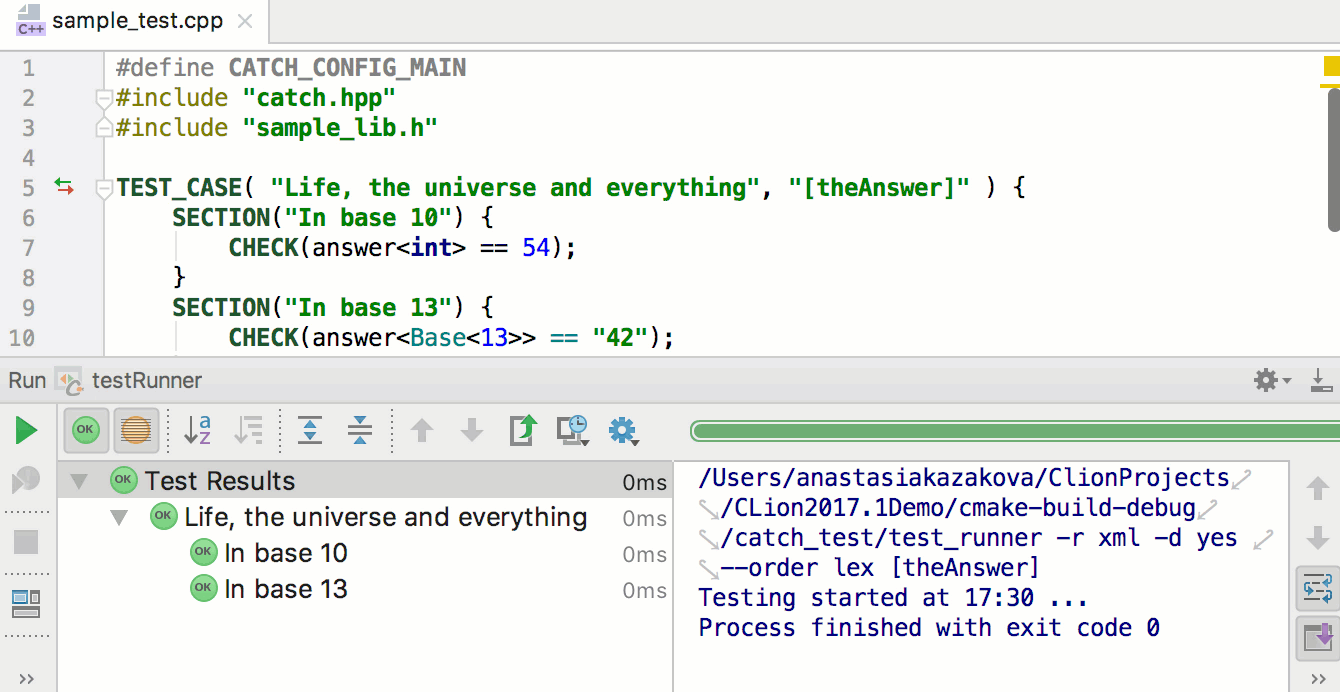Click the "sample_lib.h" include text
The image size is (1340, 692).
(x=340, y=128)
